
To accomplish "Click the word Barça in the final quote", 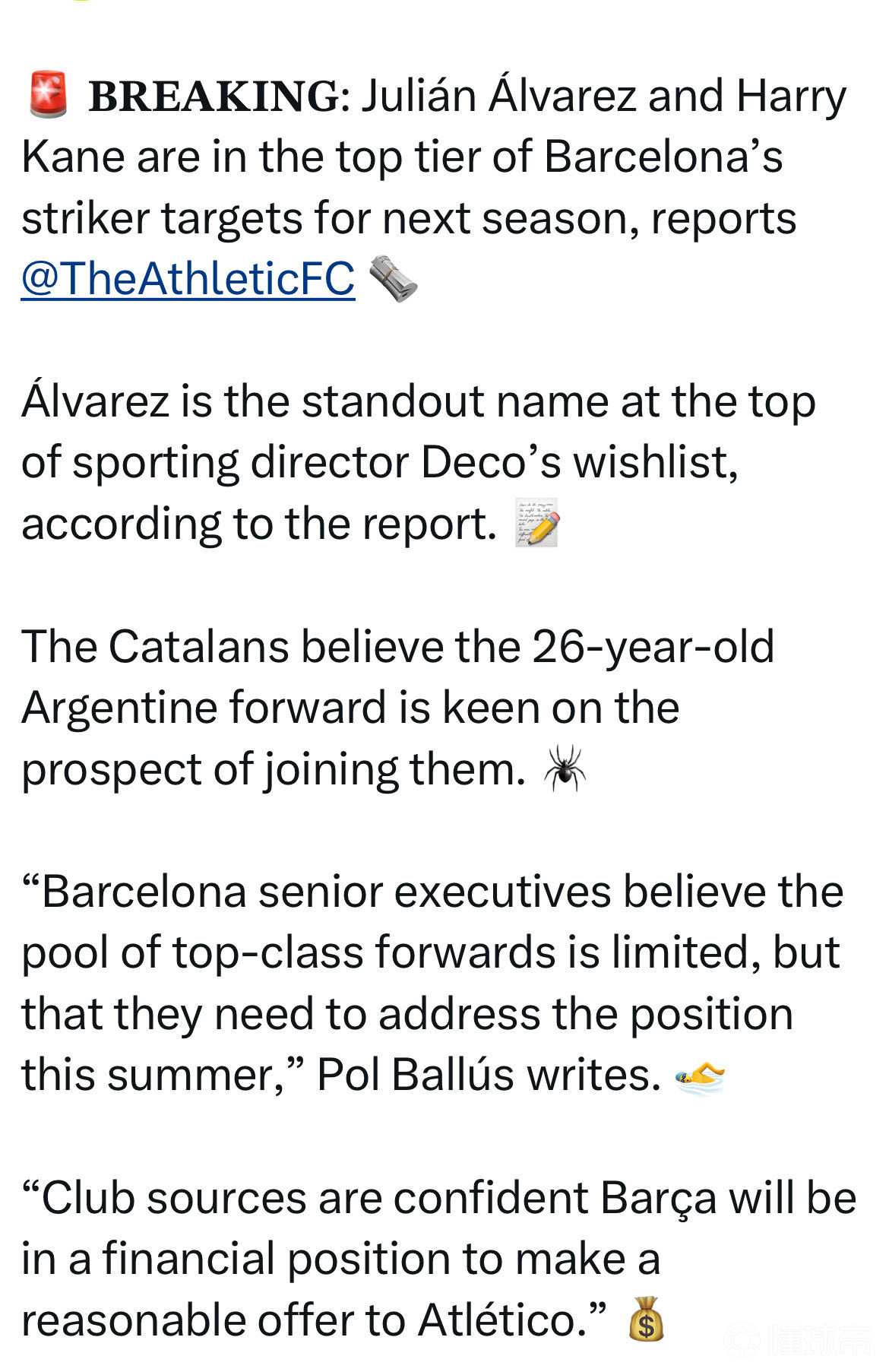I will [x=658, y=1198].
